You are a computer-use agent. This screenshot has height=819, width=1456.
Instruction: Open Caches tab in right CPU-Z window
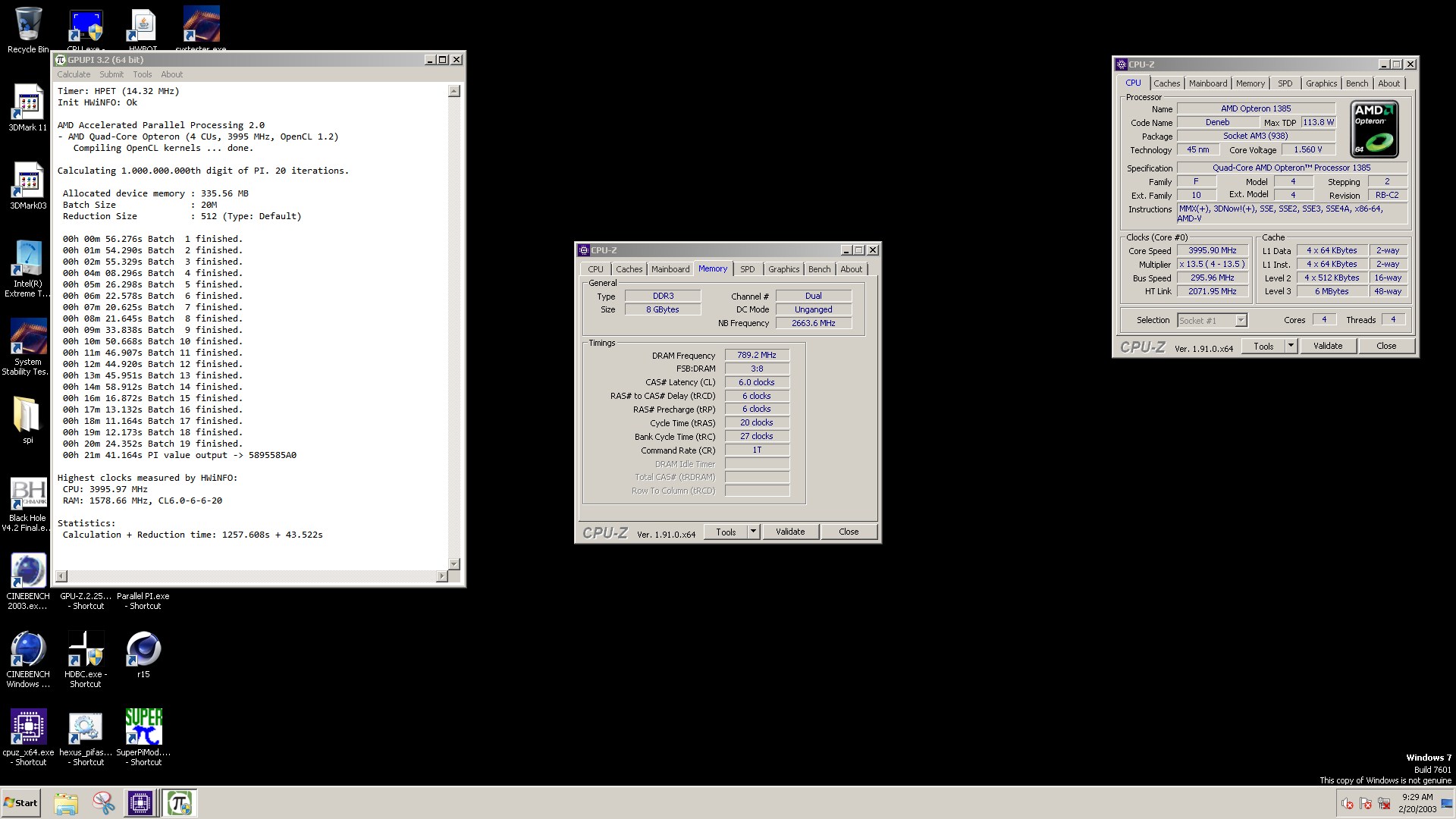point(1166,83)
